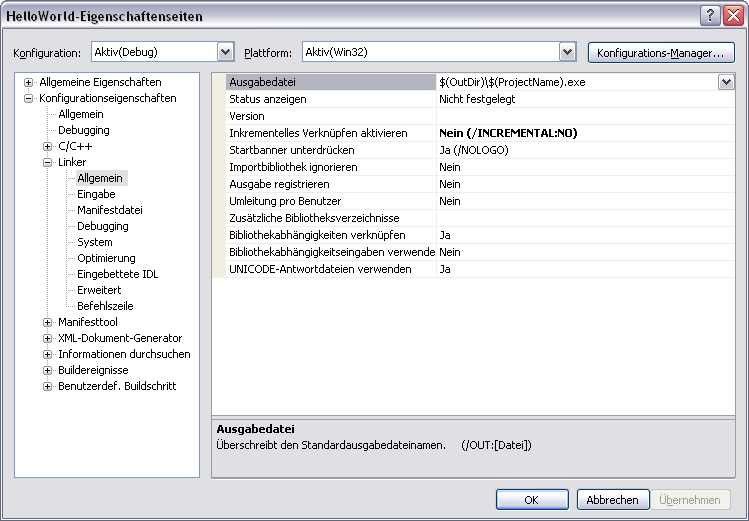Viewport: 749px width, 521px height.
Task: Open the Befehlszeile linker page
Action: tap(105, 306)
